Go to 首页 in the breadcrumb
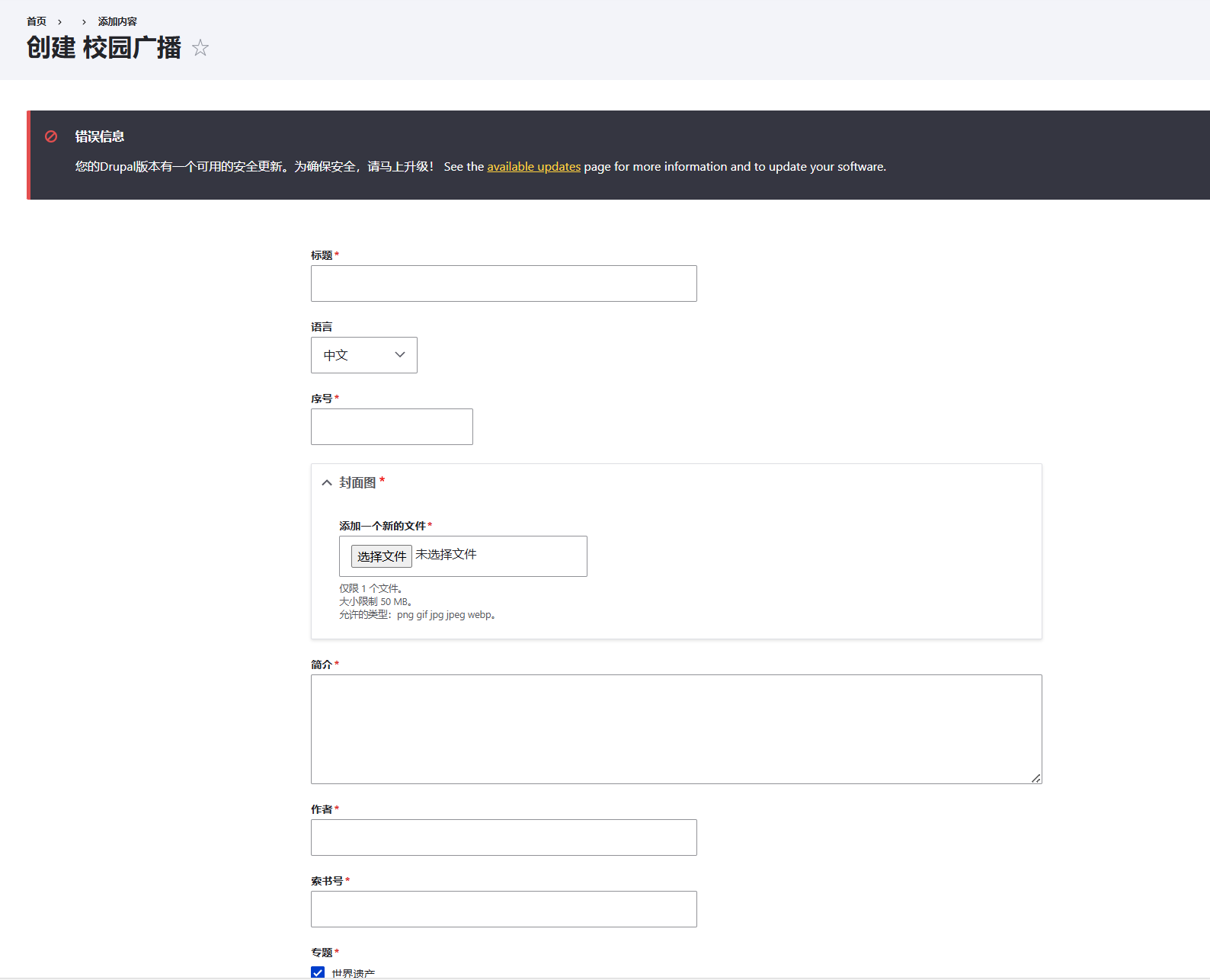The height and width of the screenshot is (980, 1210). tap(37, 22)
